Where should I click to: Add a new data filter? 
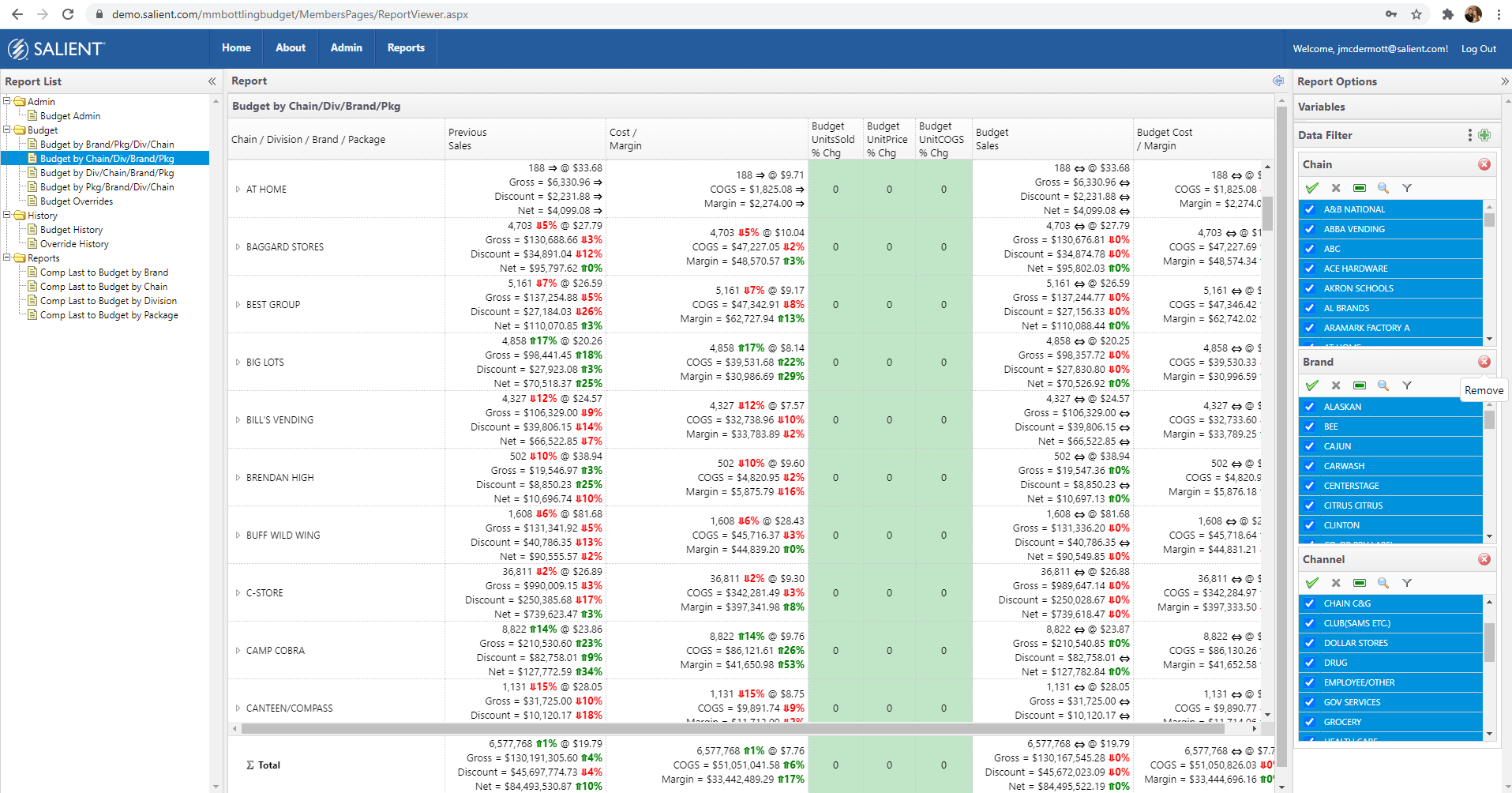point(1484,135)
